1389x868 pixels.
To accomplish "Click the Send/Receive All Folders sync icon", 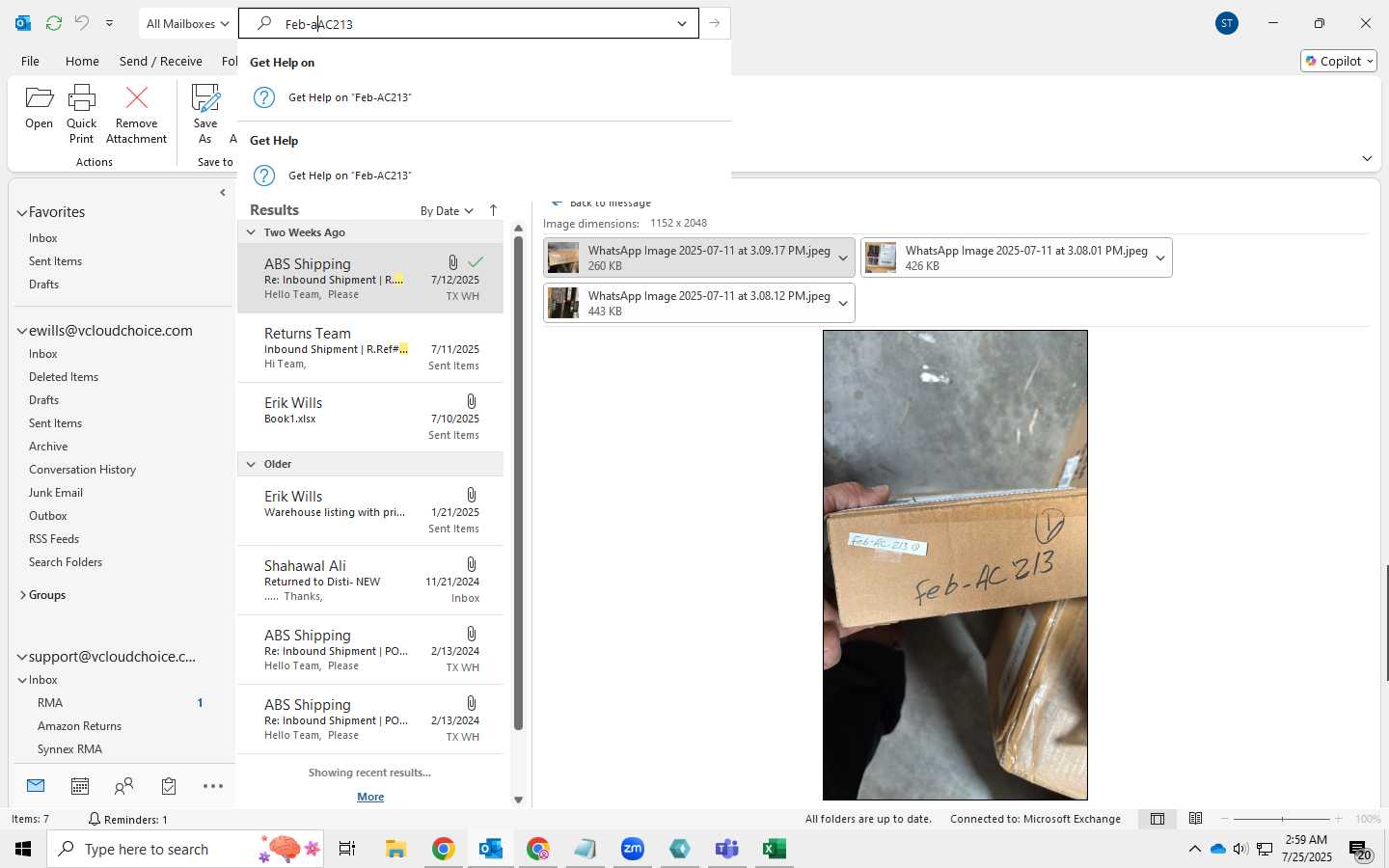I will 54,23.
